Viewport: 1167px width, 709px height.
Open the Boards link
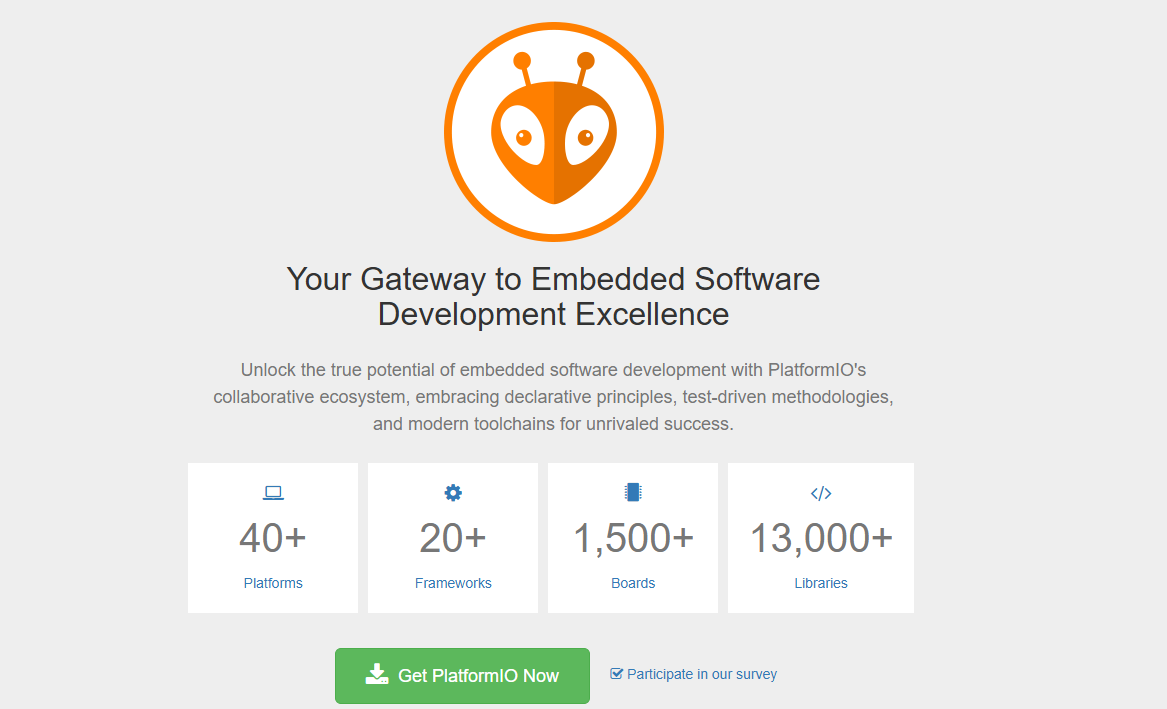pos(633,583)
